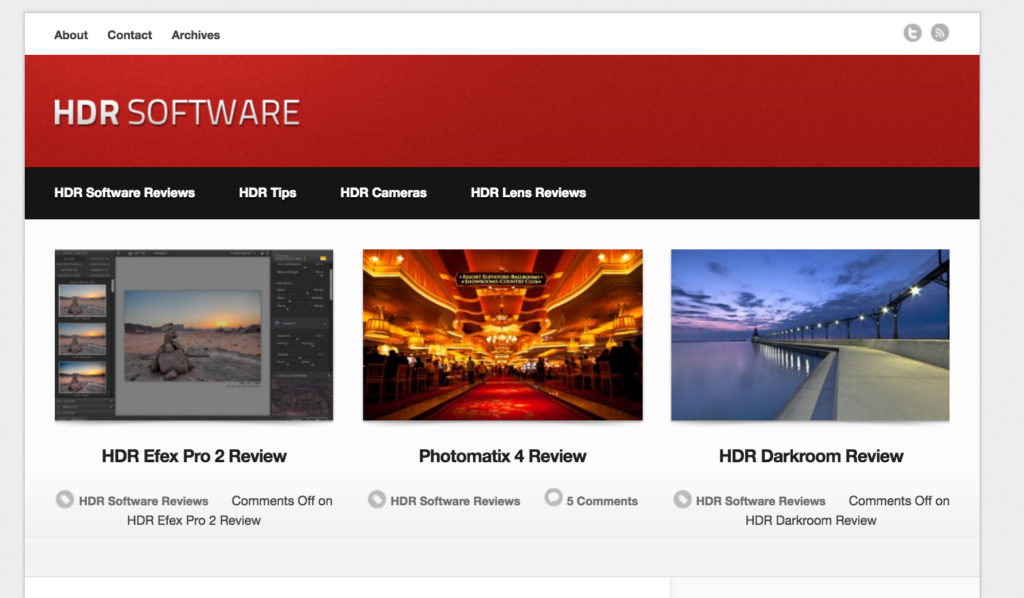Screen dimensions: 1024x598
Task: Open the HDR Tips navigation item
Action: [x=268, y=193]
